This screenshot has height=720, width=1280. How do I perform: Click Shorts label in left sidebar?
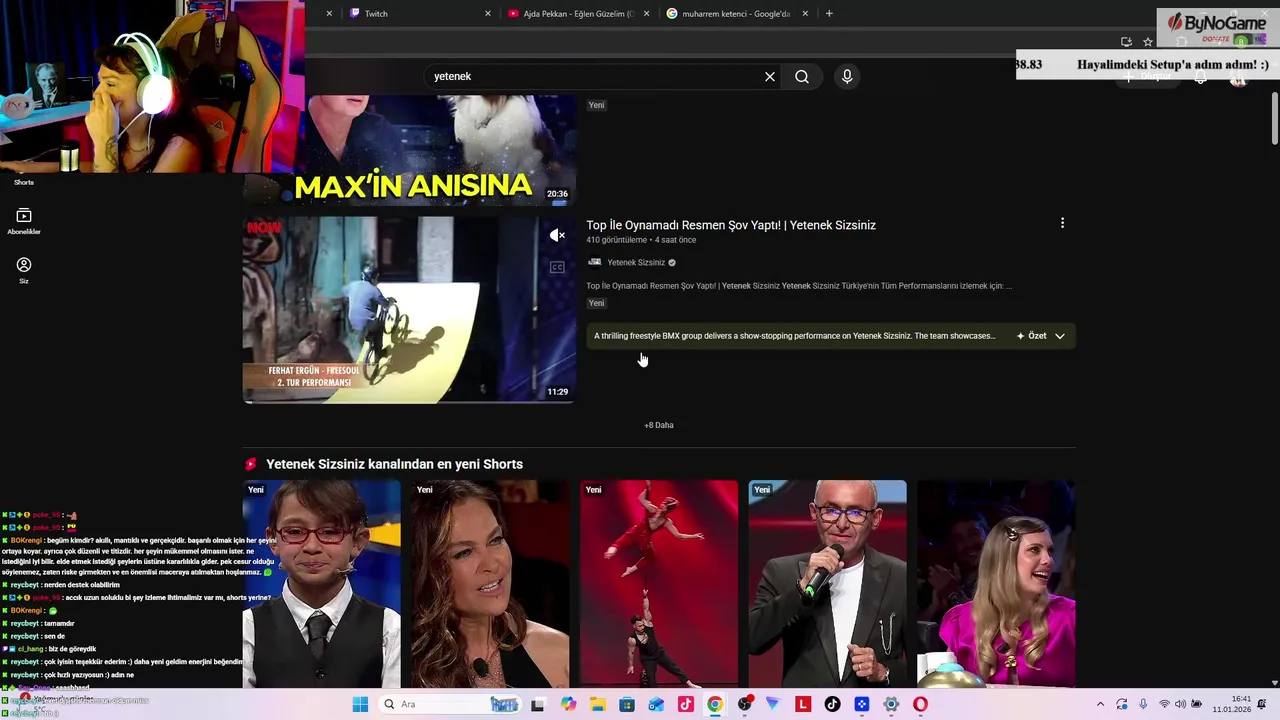(24, 182)
